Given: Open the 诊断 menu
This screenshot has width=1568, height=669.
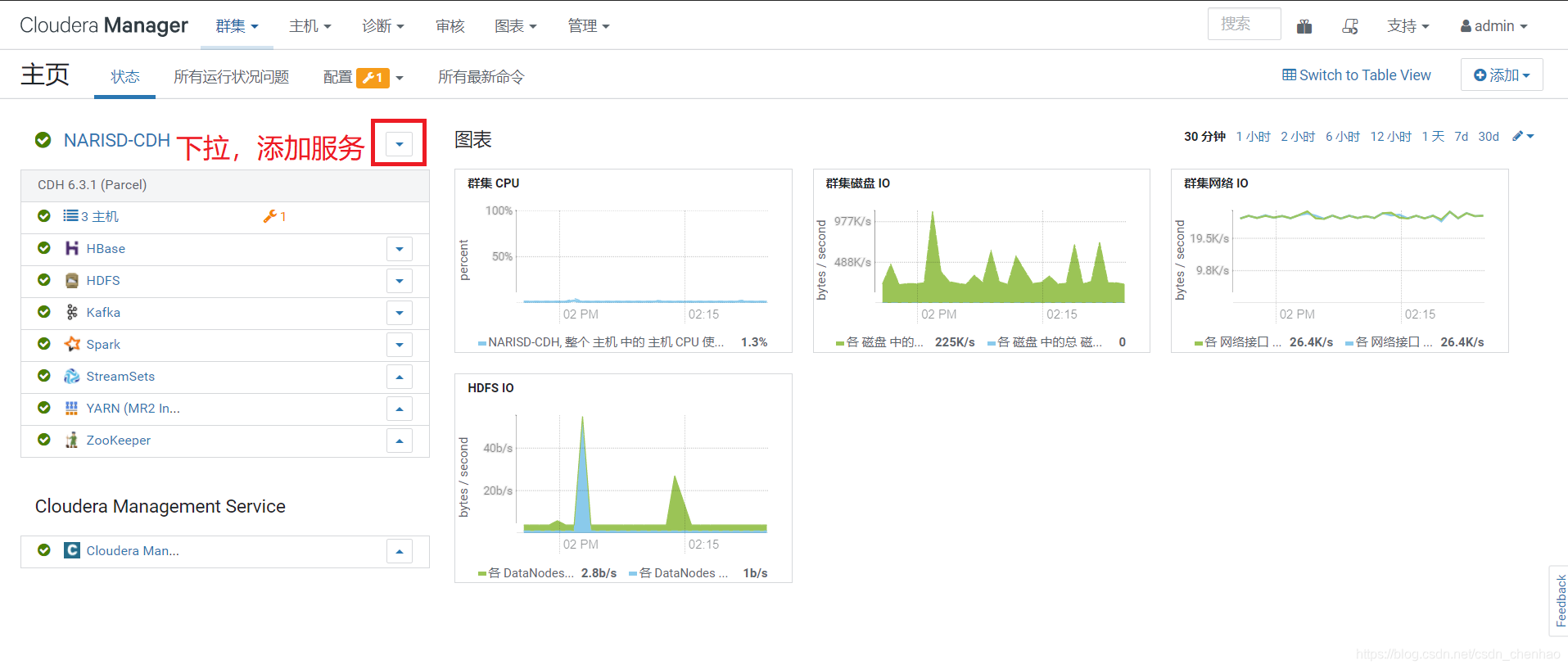Looking at the screenshot, I should coord(383,26).
